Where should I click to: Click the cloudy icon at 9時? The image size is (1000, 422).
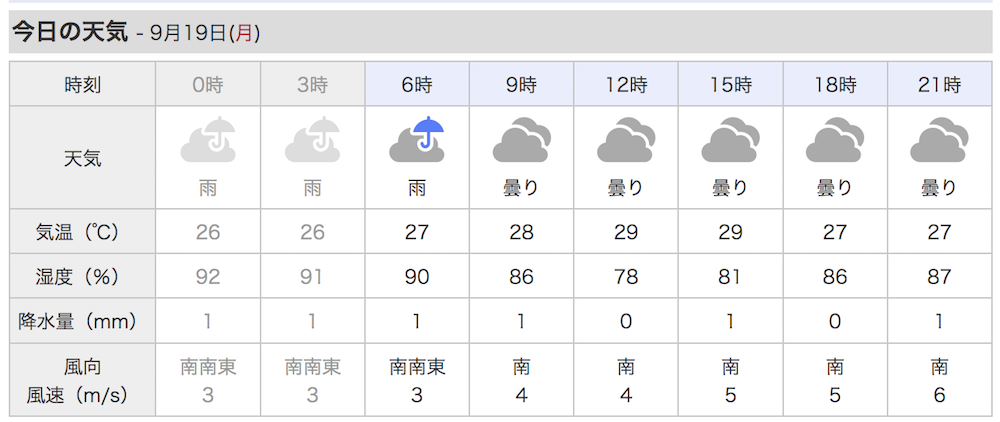[522, 140]
